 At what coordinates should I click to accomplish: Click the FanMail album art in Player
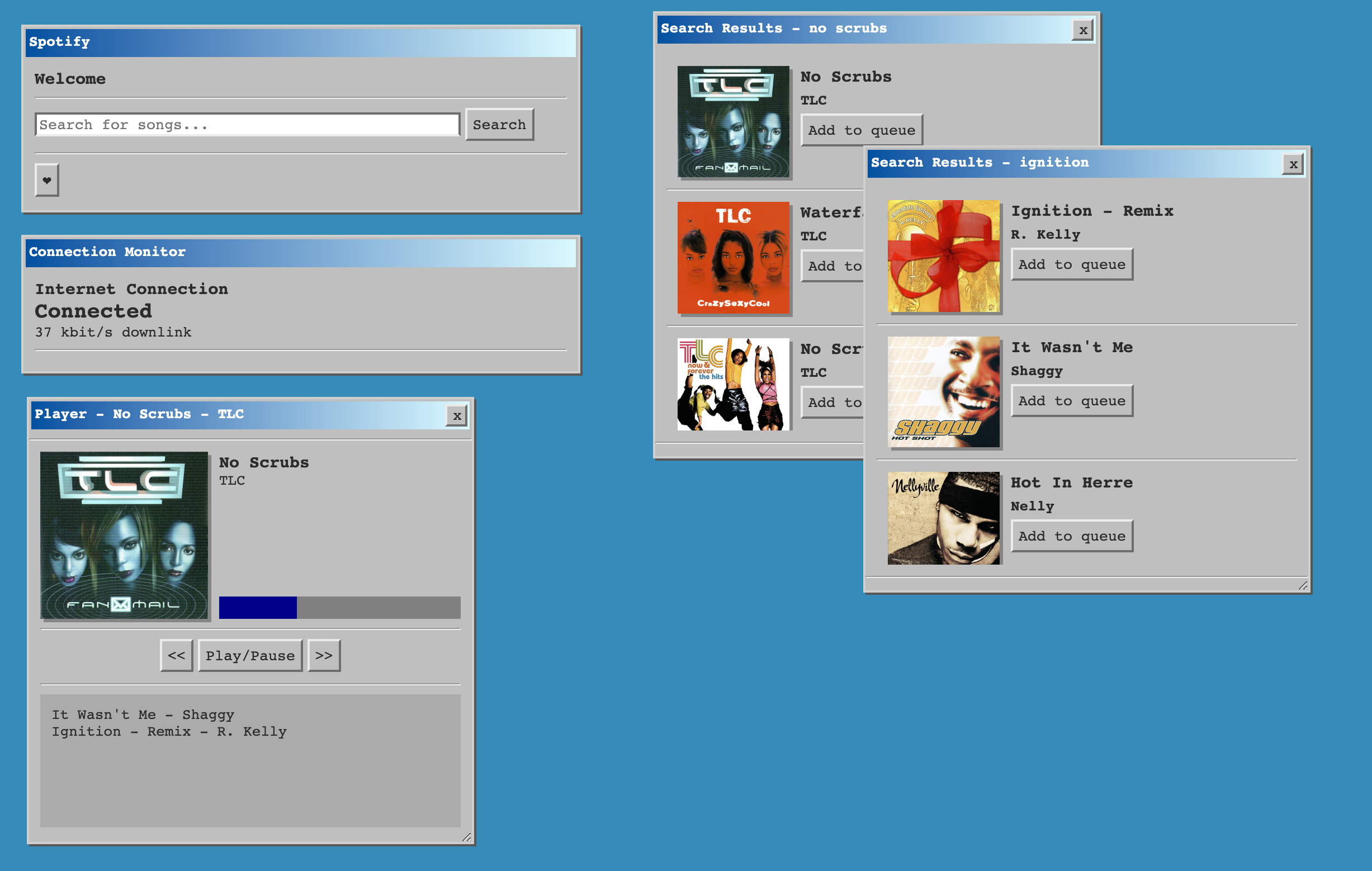(124, 534)
